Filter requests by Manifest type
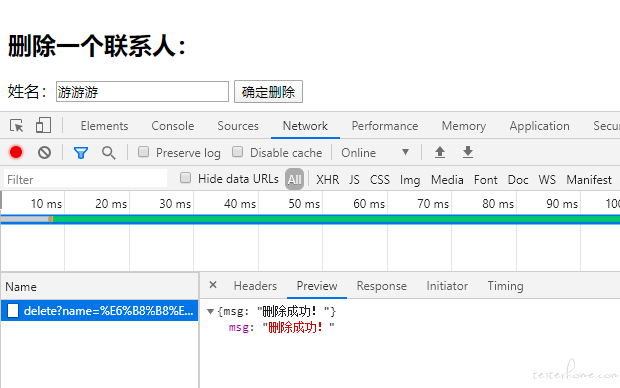 pyautogui.click(x=589, y=180)
